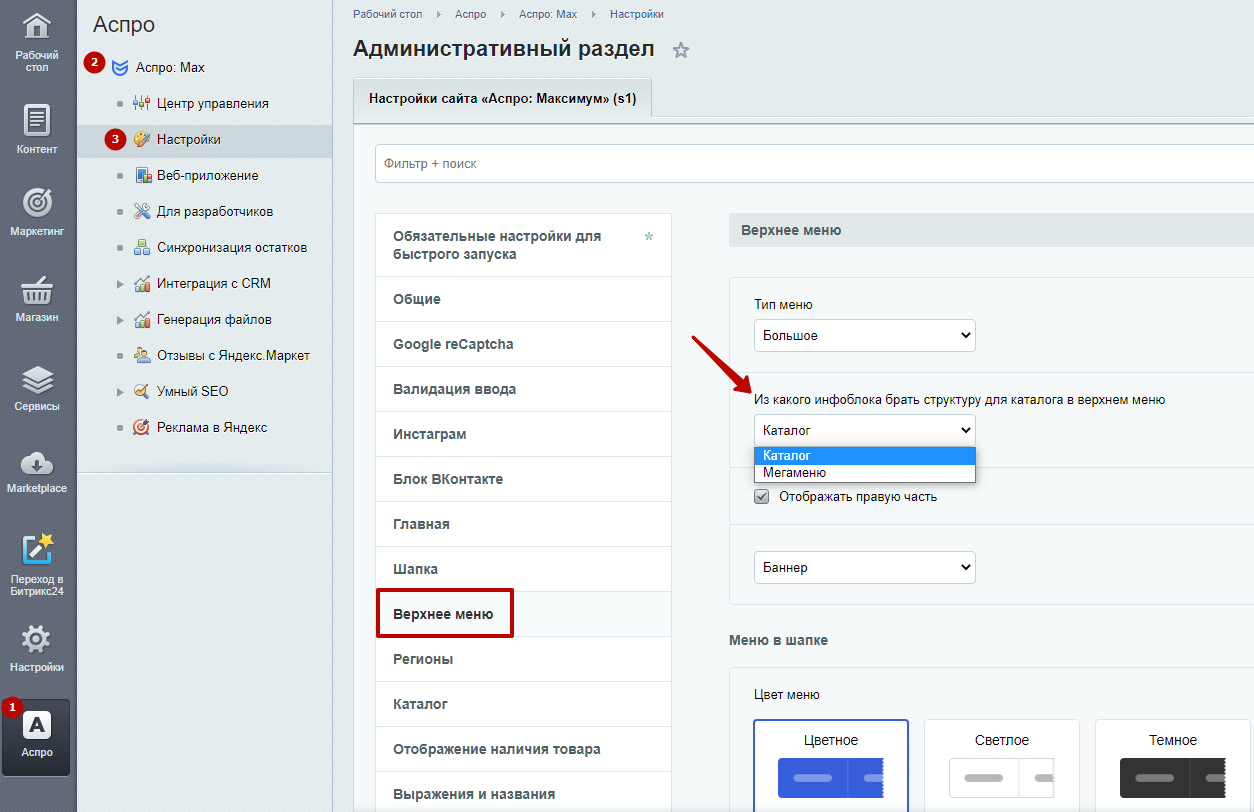Open the Сервисы layers icon
Viewport: 1254px width, 812px height.
(x=37, y=380)
